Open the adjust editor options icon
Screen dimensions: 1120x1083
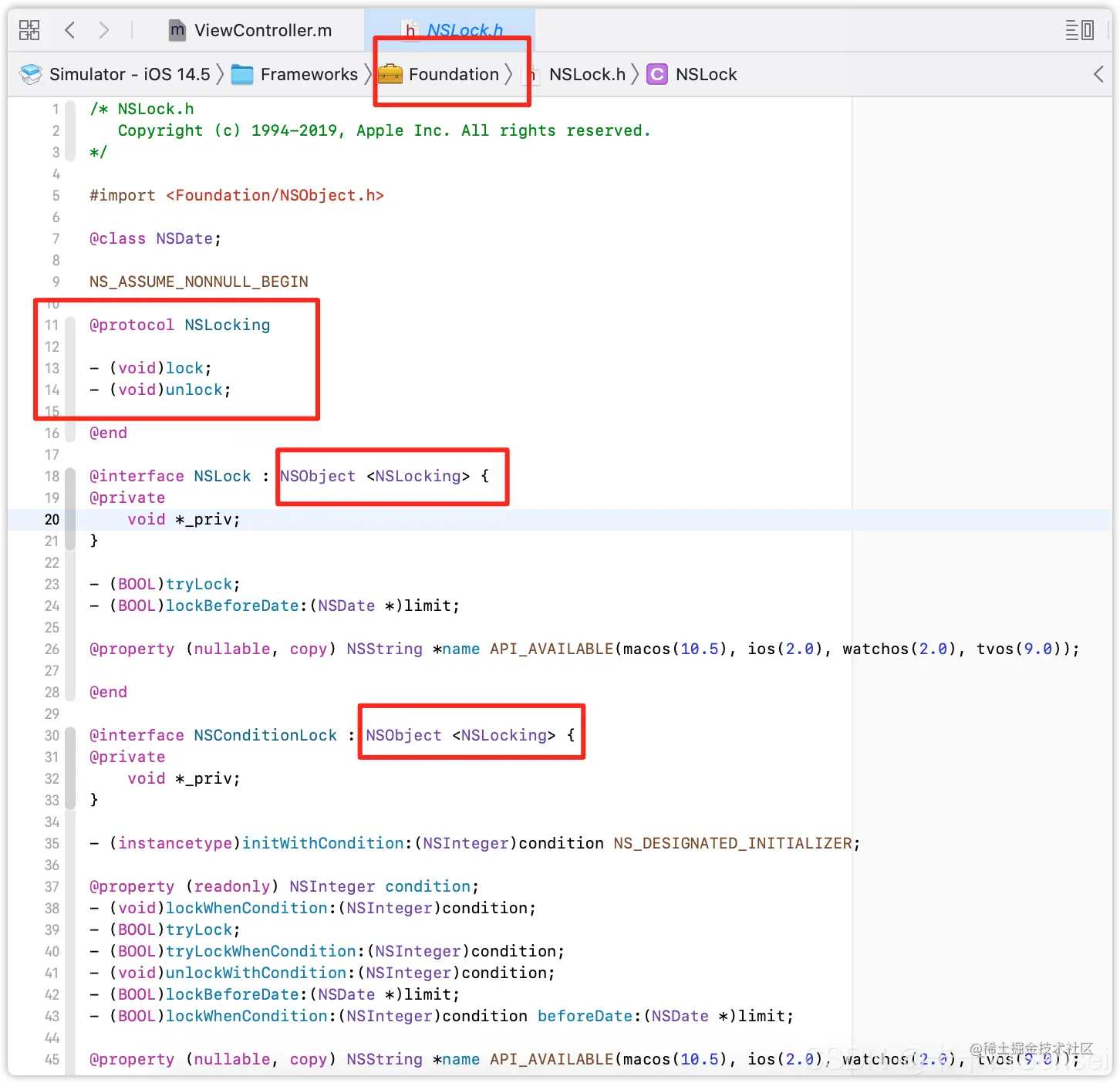(1073, 30)
